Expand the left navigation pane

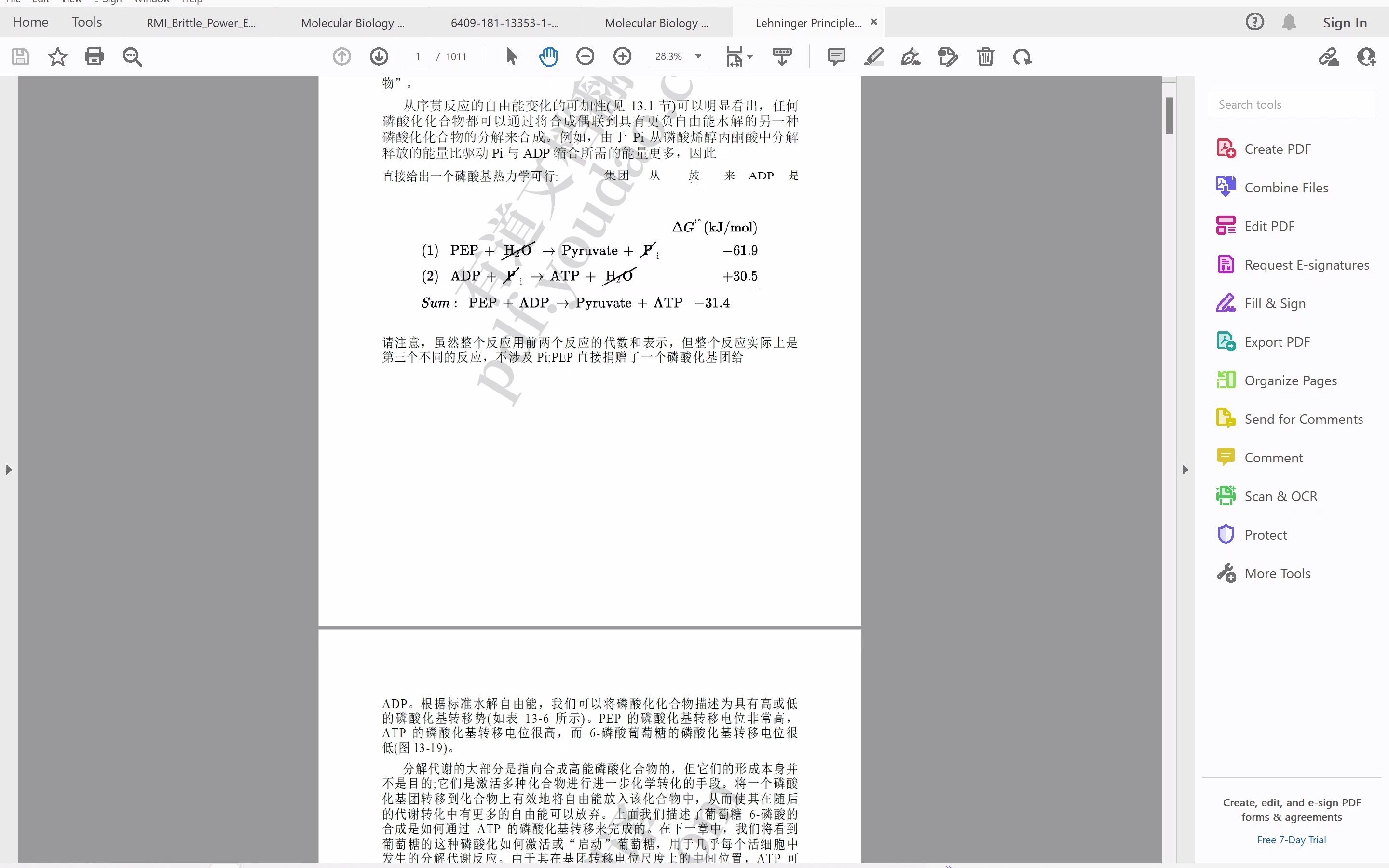tap(9, 470)
